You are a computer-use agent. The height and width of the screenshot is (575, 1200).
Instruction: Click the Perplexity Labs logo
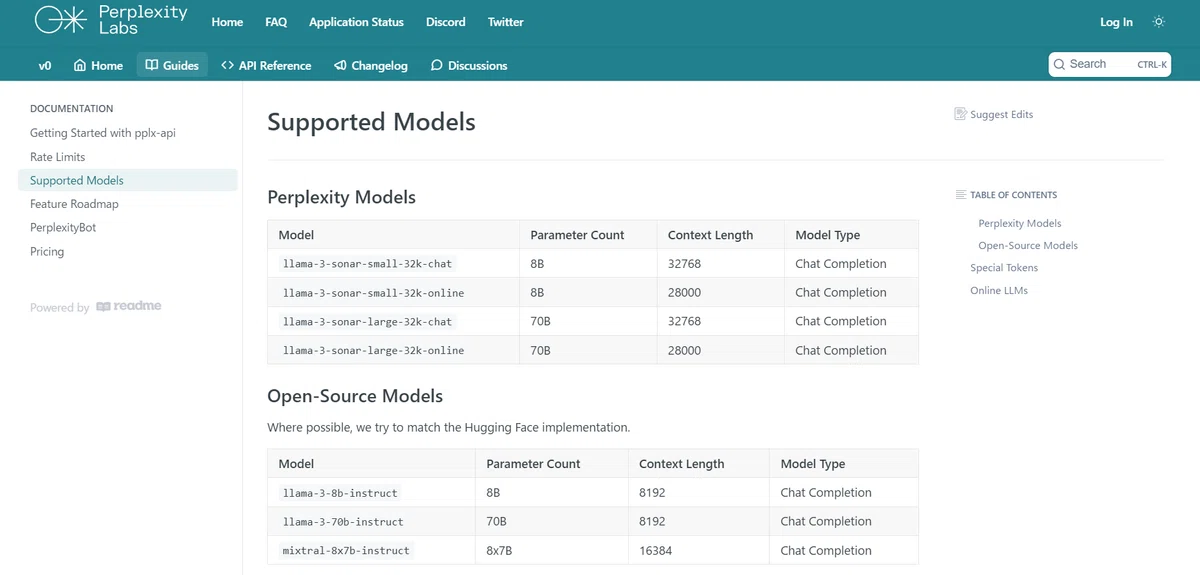coord(111,20)
